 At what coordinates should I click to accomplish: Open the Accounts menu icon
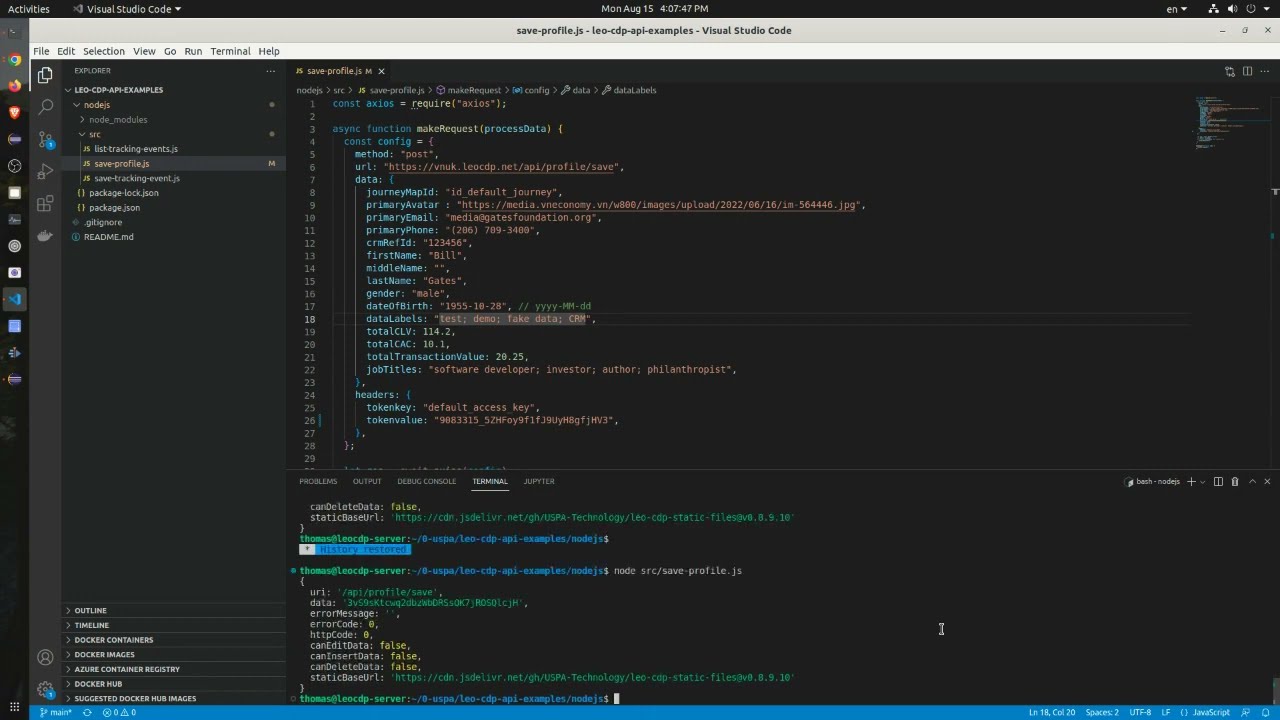click(x=45, y=657)
